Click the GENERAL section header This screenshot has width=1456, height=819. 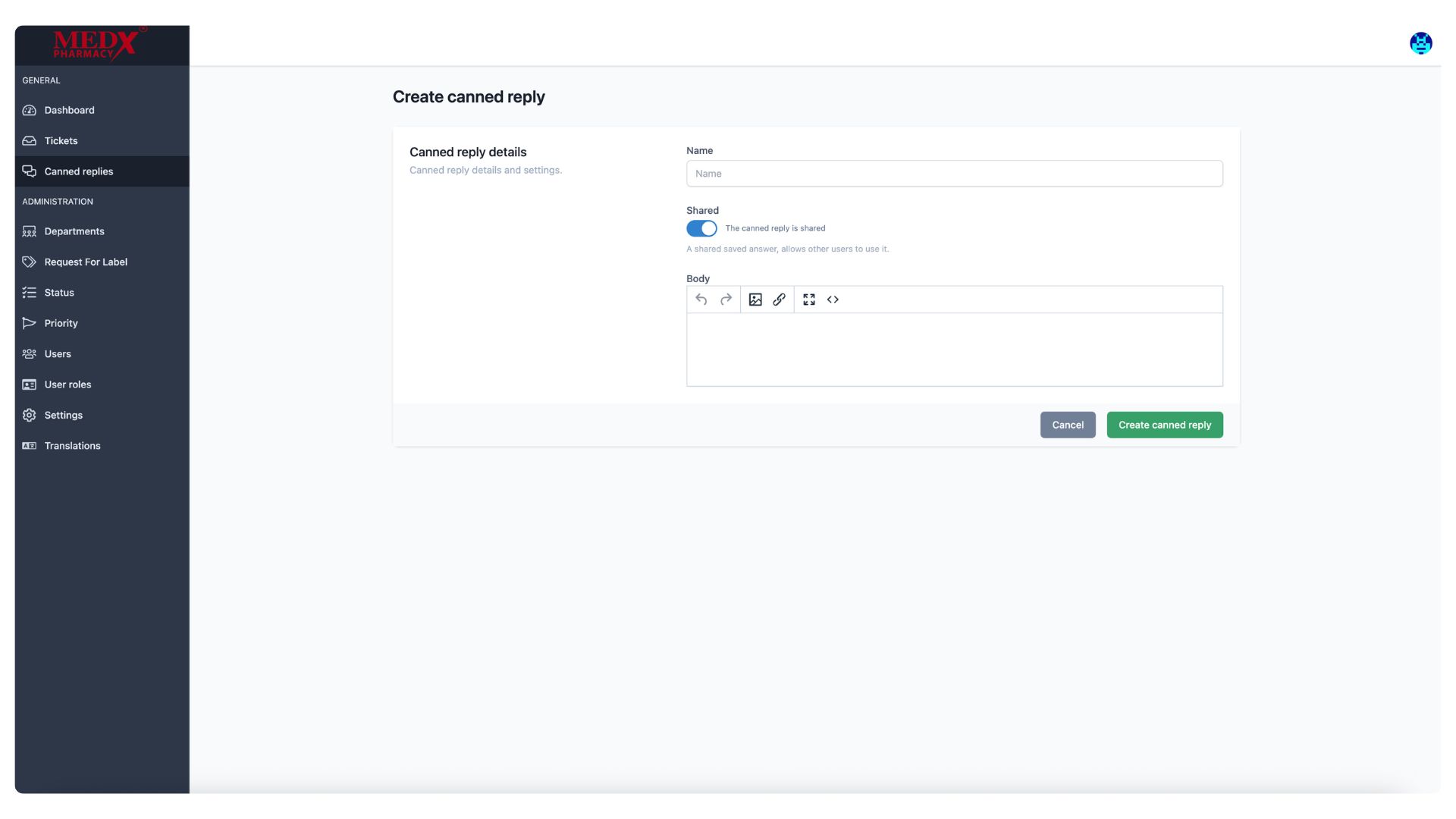41,80
